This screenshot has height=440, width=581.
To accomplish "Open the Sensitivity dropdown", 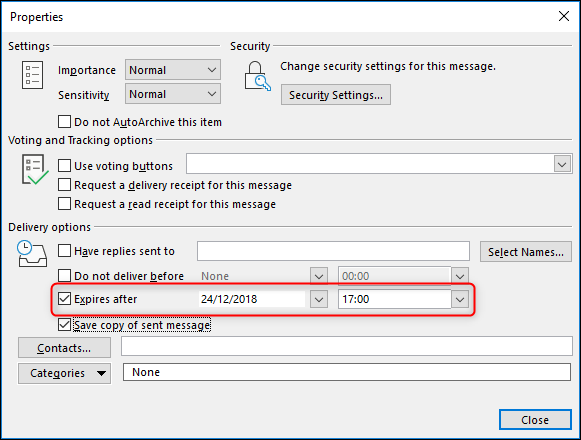I will tap(173, 94).
